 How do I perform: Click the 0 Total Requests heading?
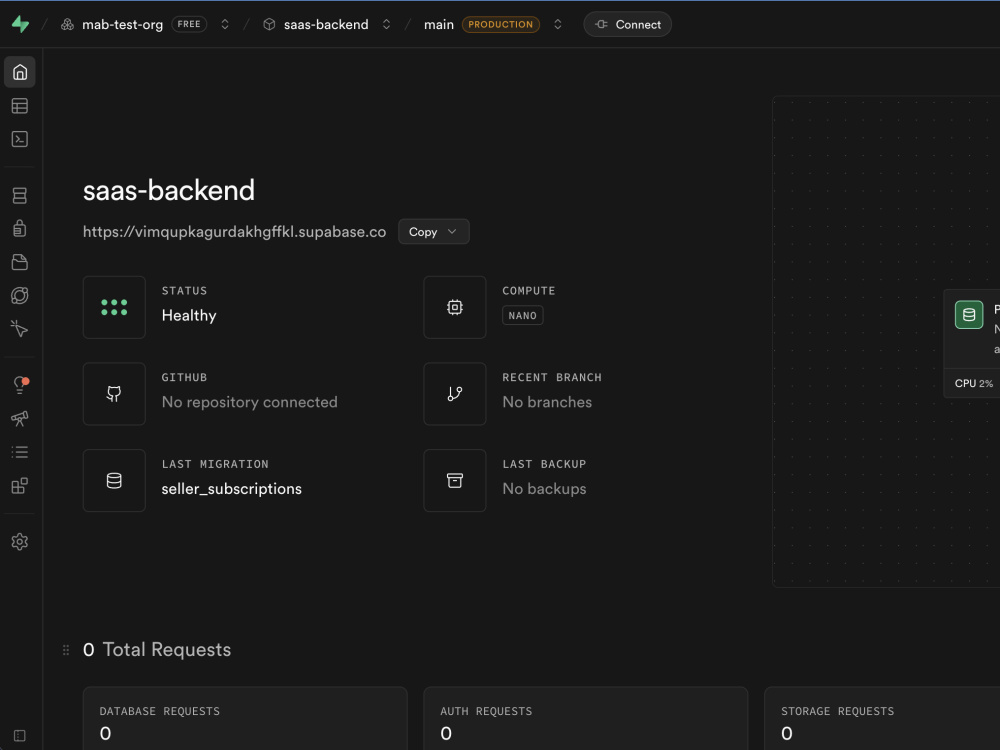(157, 650)
